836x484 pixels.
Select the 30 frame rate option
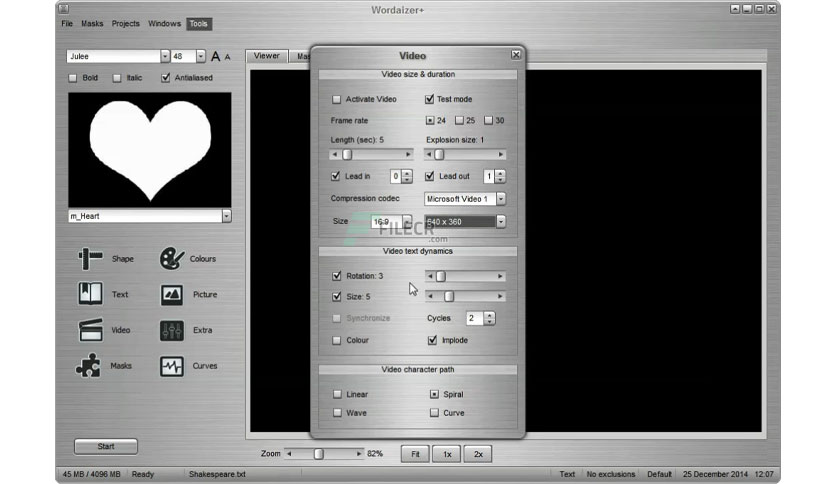pyautogui.click(x=488, y=120)
